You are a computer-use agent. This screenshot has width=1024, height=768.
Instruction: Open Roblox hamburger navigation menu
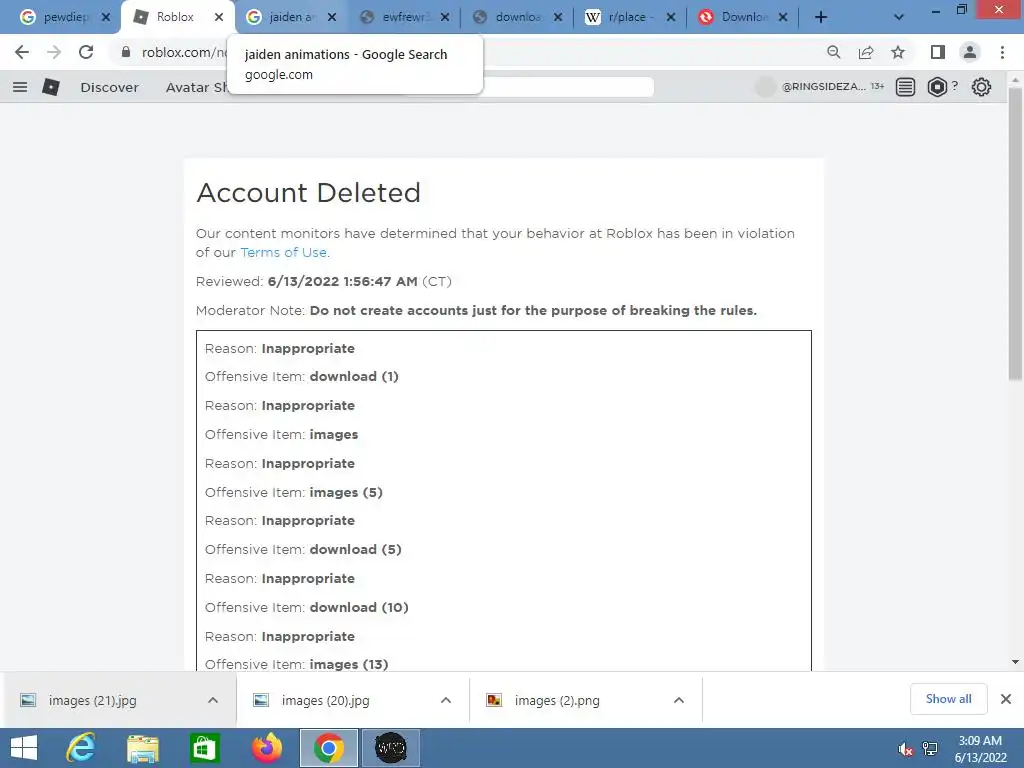tap(20, 87)
